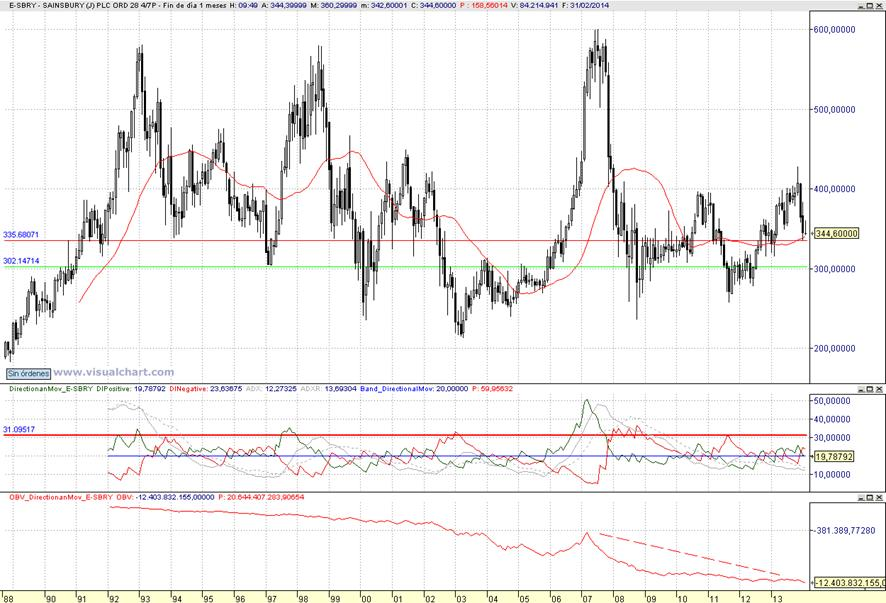Click the 200,00000 price axis label
The height and width of the screenshot is (603, 886).
click(835, 349)
